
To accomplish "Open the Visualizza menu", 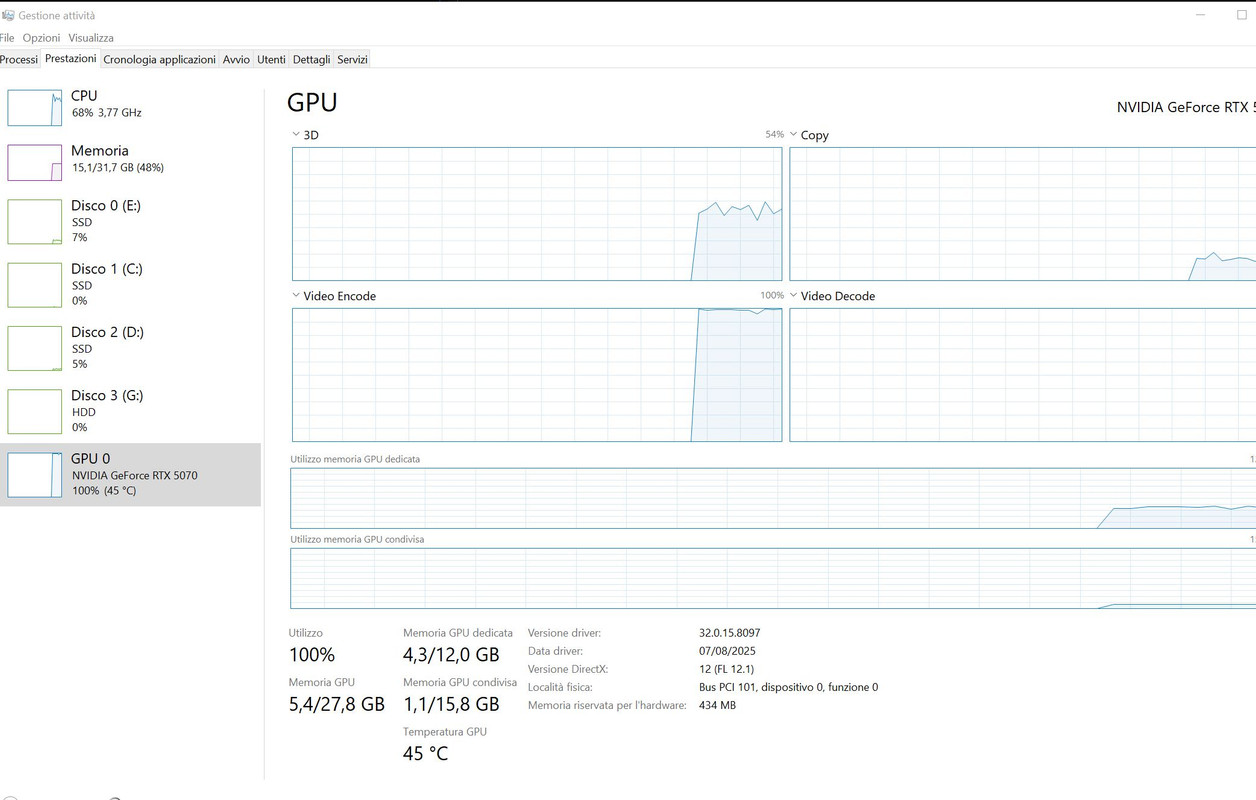I will (91, 38).
